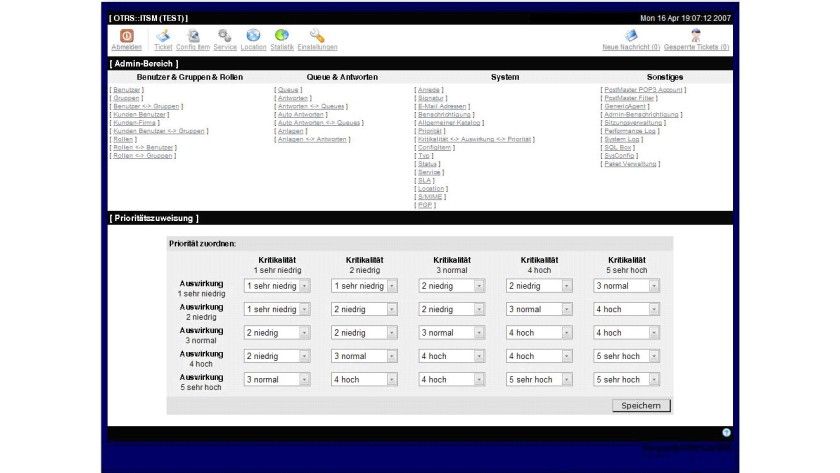Click the blue help icon in footer
Screen dimensions: 840x473
(x=726, y=432)
